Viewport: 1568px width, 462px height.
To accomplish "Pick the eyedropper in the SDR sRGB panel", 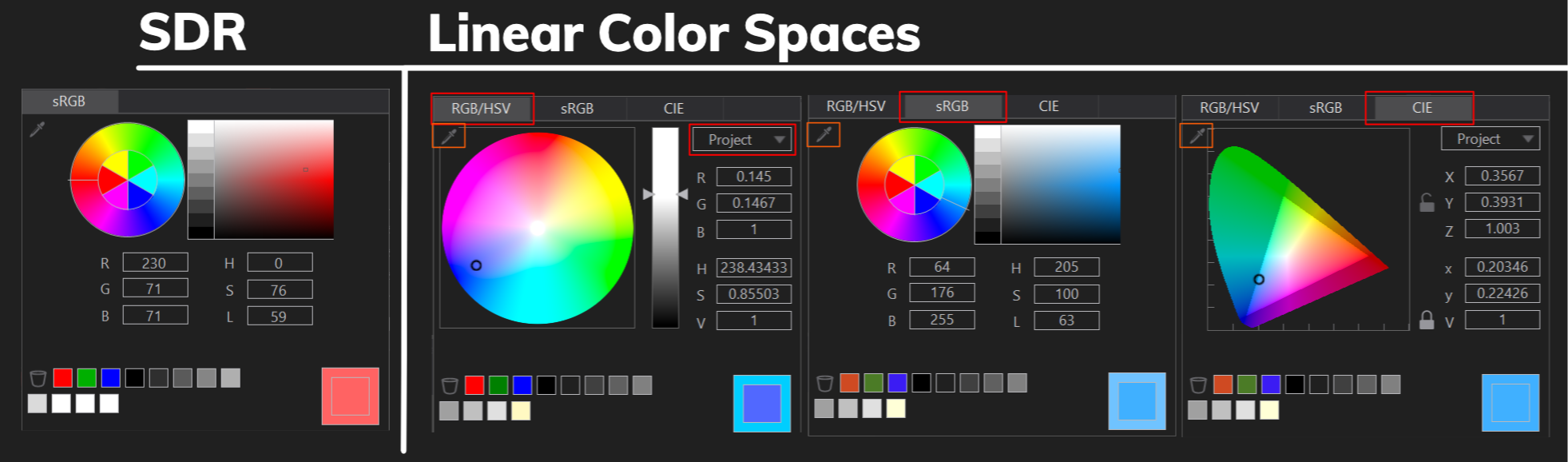I will (38, 129).
